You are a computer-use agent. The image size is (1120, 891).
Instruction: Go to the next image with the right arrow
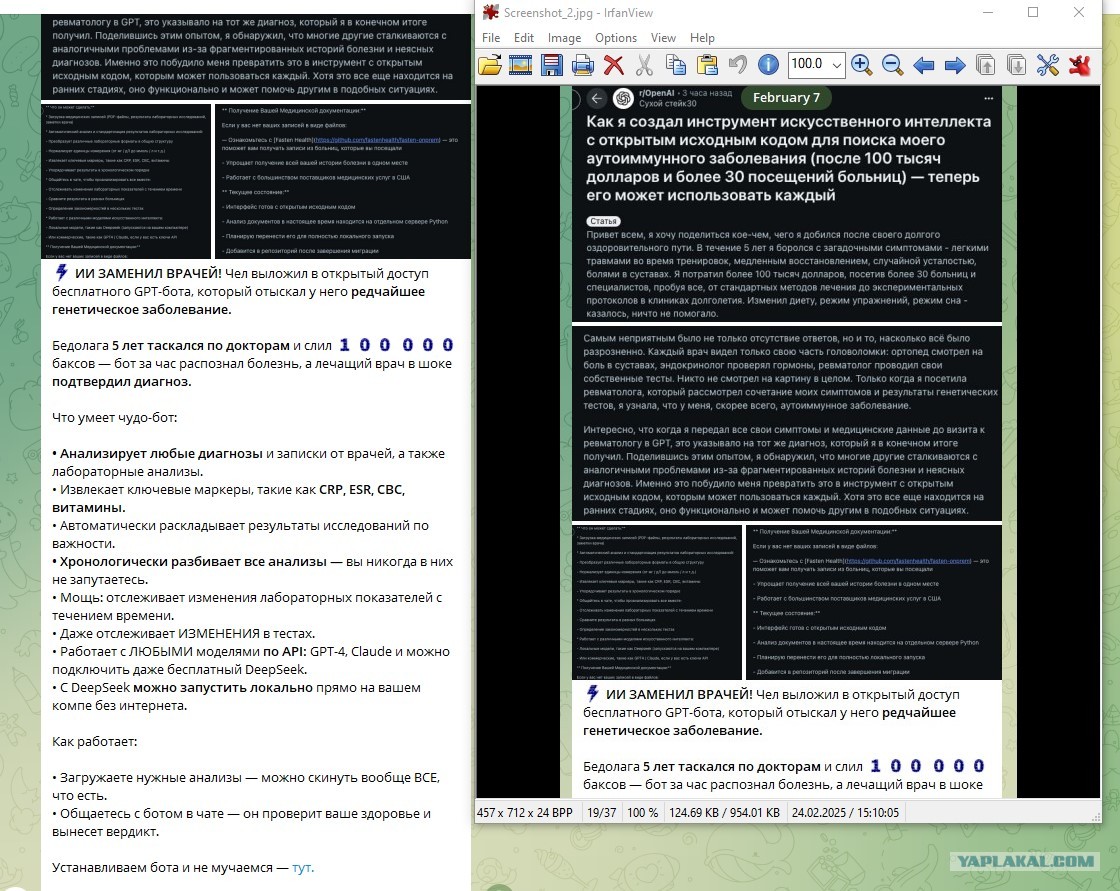pos(954,66)
